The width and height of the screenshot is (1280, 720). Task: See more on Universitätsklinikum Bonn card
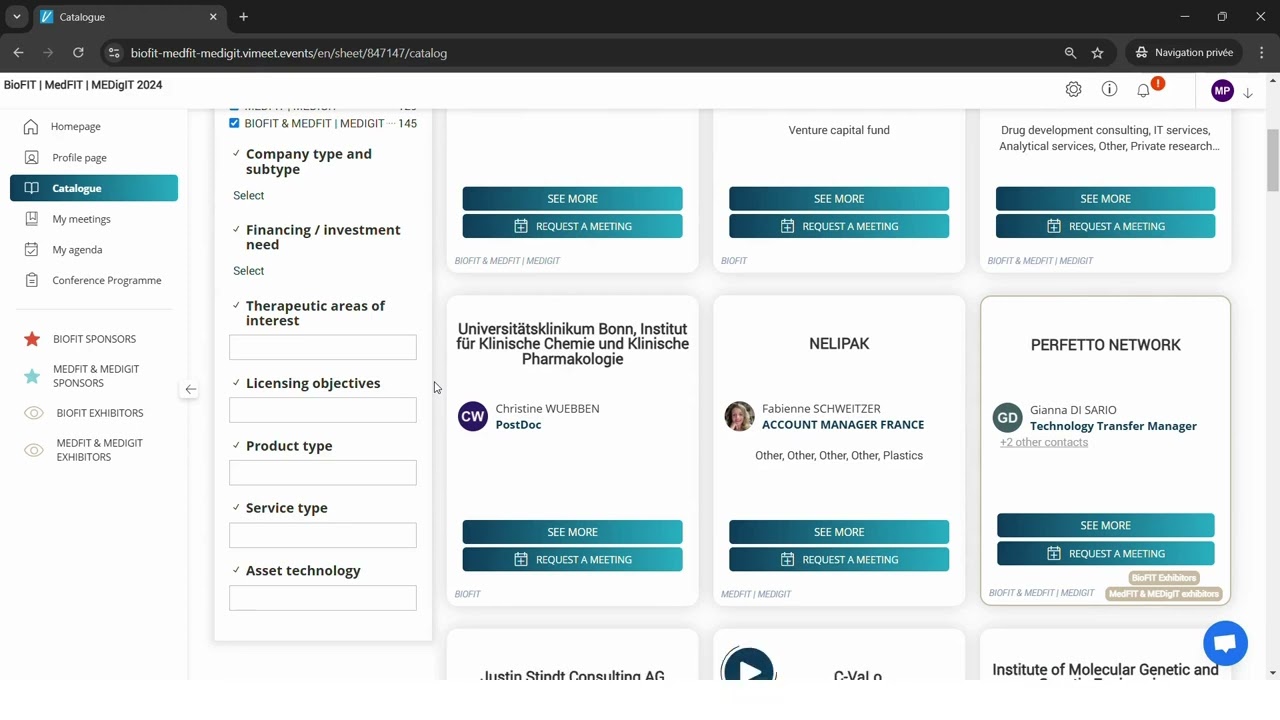click(x=572, y=532)
